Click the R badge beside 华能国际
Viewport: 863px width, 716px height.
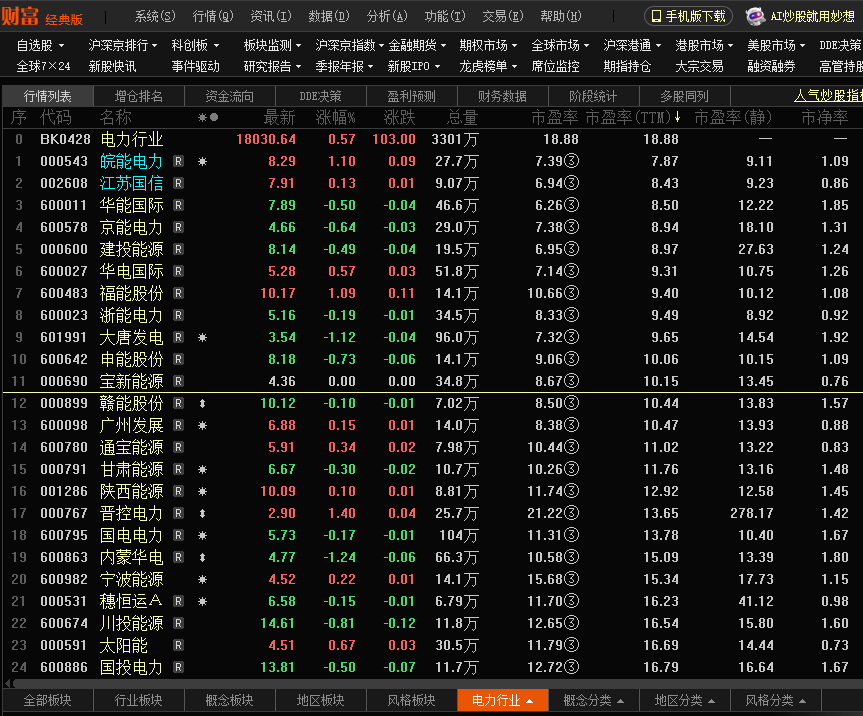(178, 205)
